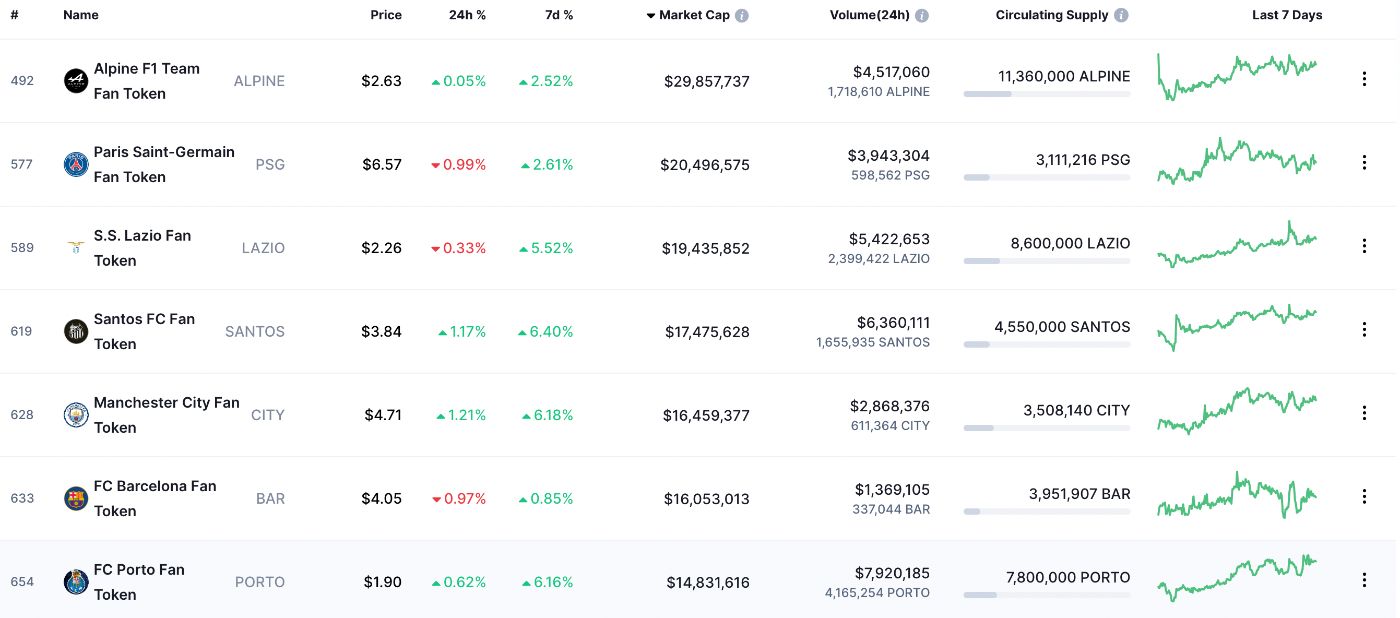Image resolution: width=1400 pixels, height=618 pixels.
Task: Select the Name column header
Action: (81, 15)
